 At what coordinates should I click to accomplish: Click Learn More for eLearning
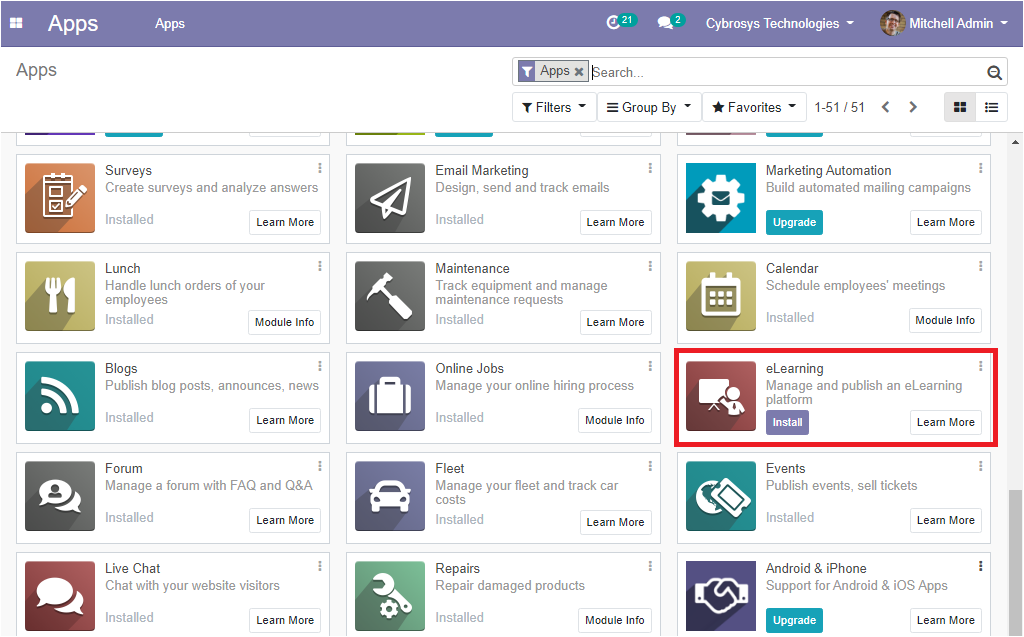click(945, 422)
